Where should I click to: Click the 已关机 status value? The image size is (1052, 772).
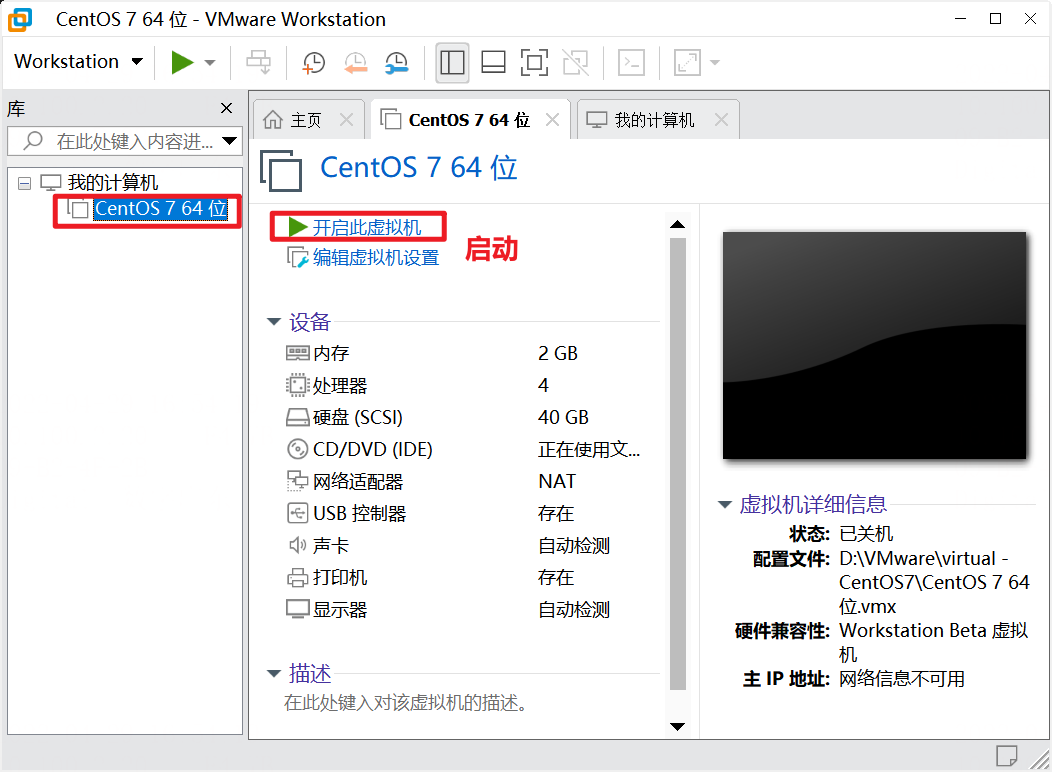tap(866, 534)
